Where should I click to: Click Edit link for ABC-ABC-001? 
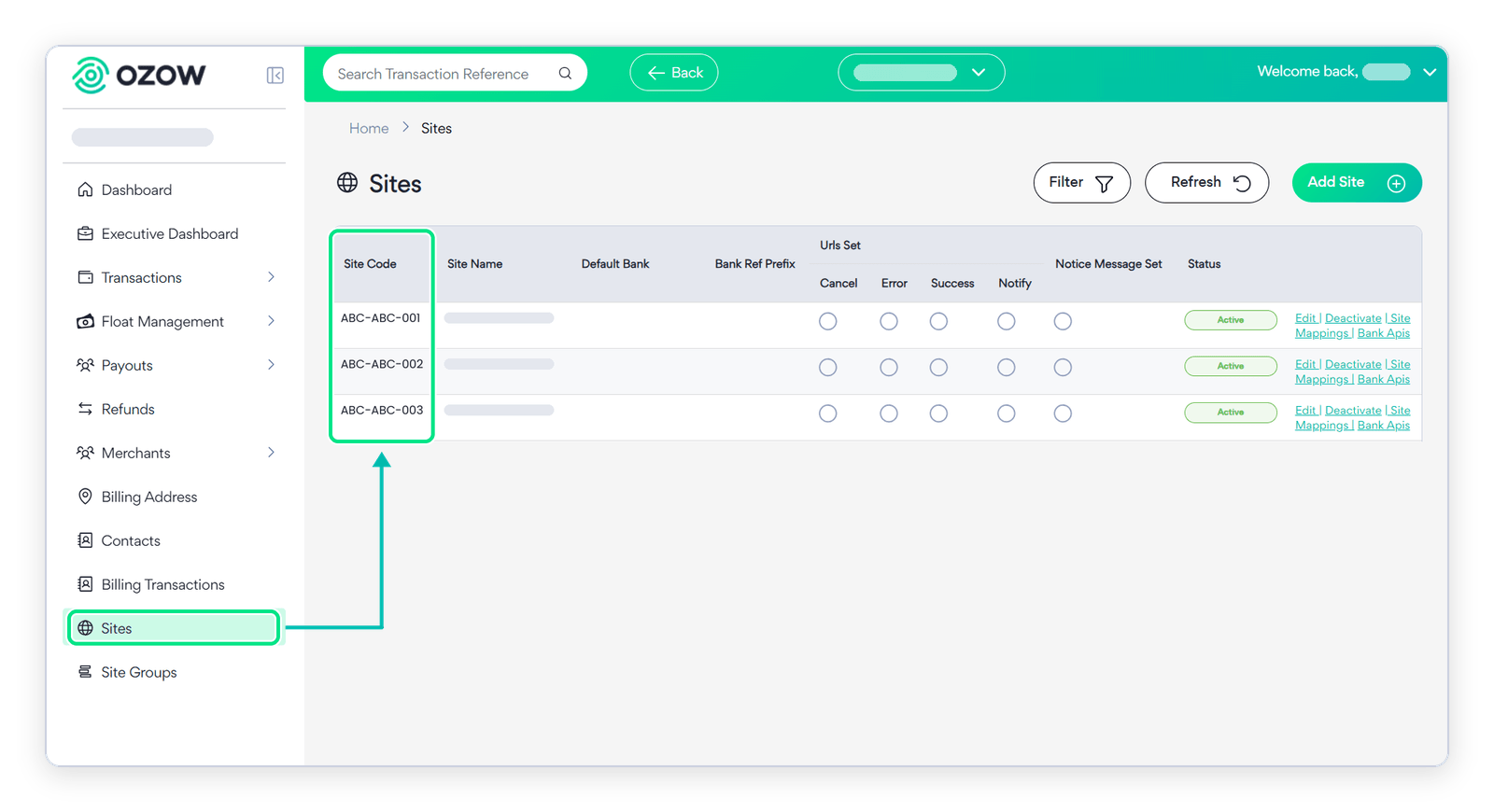(x=1305, y=318)
